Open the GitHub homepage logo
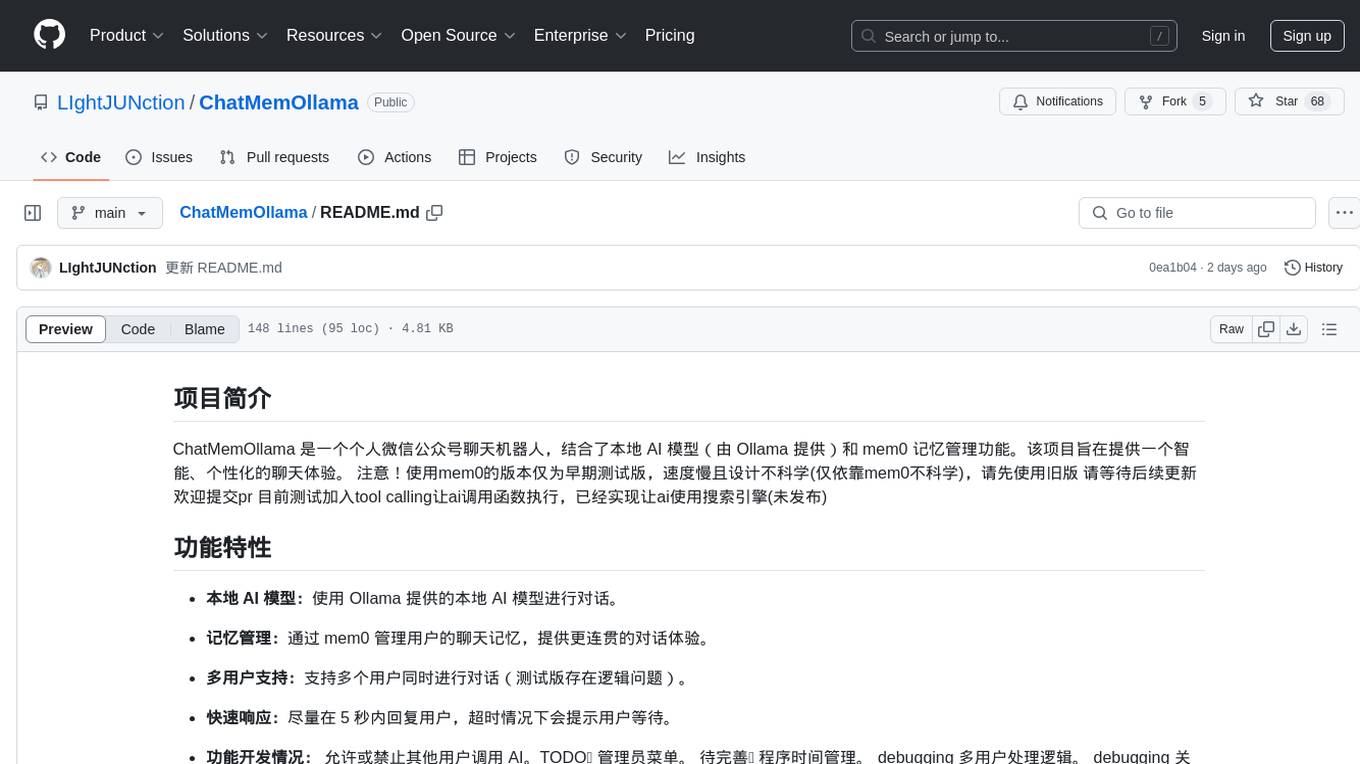 (x=49, y=35)
